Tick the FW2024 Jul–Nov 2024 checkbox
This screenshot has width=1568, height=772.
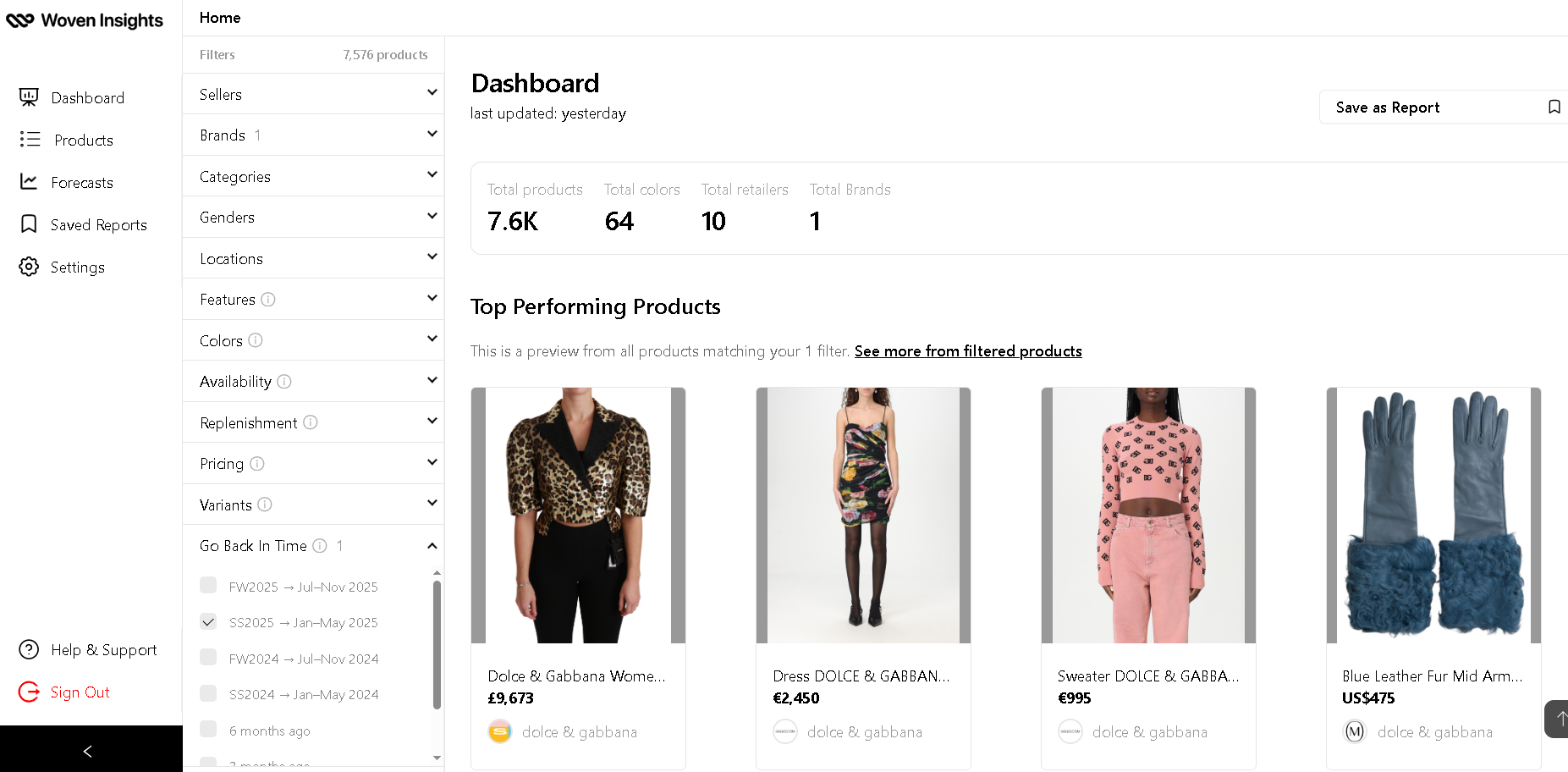tap(208, 658)
